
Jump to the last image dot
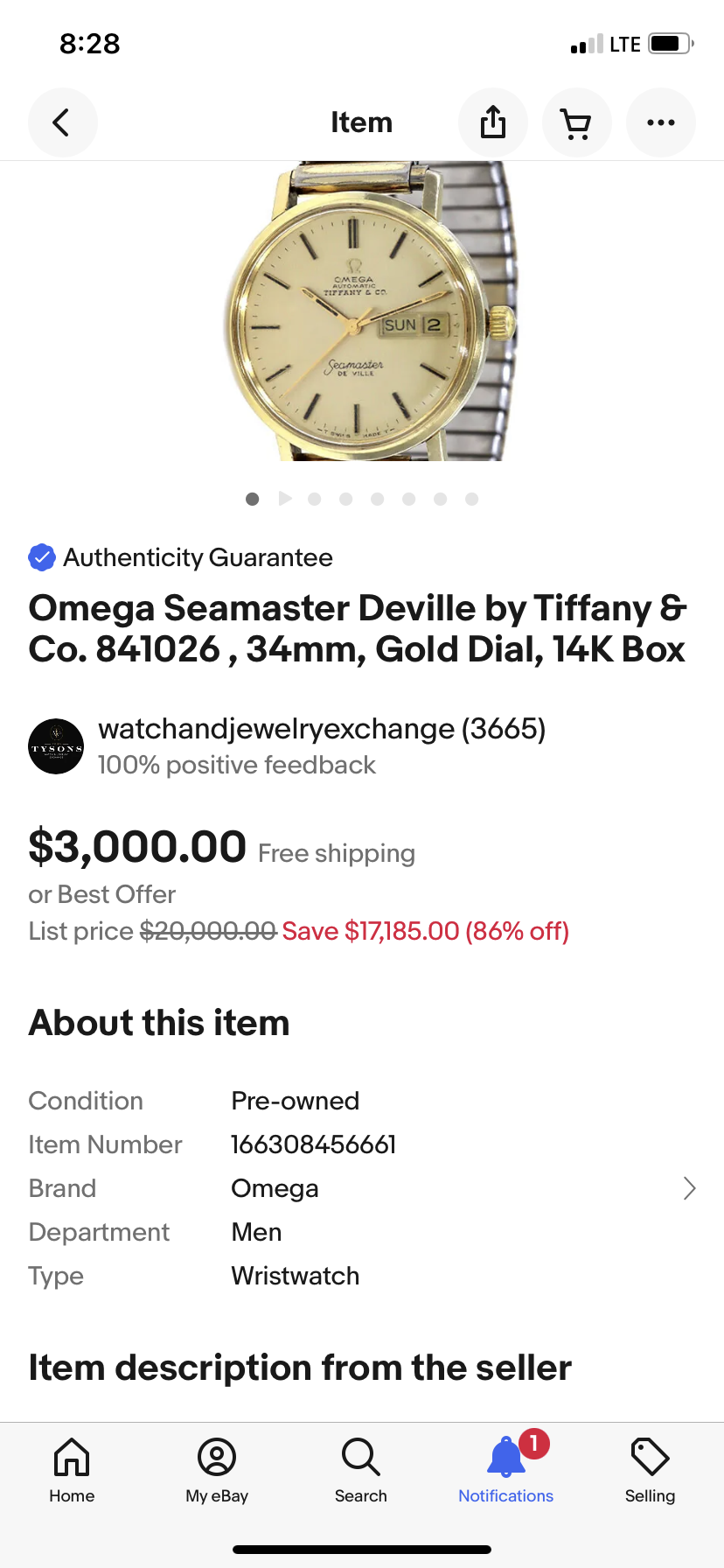pos(471,499)
